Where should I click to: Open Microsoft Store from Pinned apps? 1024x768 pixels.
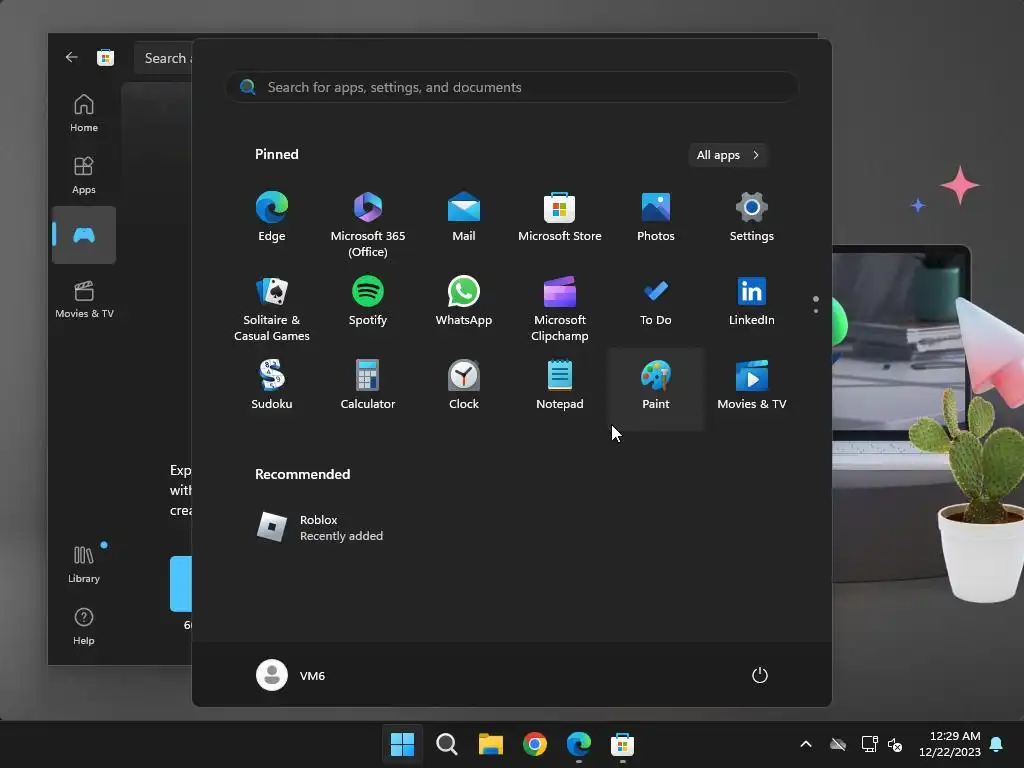point(560,217)
